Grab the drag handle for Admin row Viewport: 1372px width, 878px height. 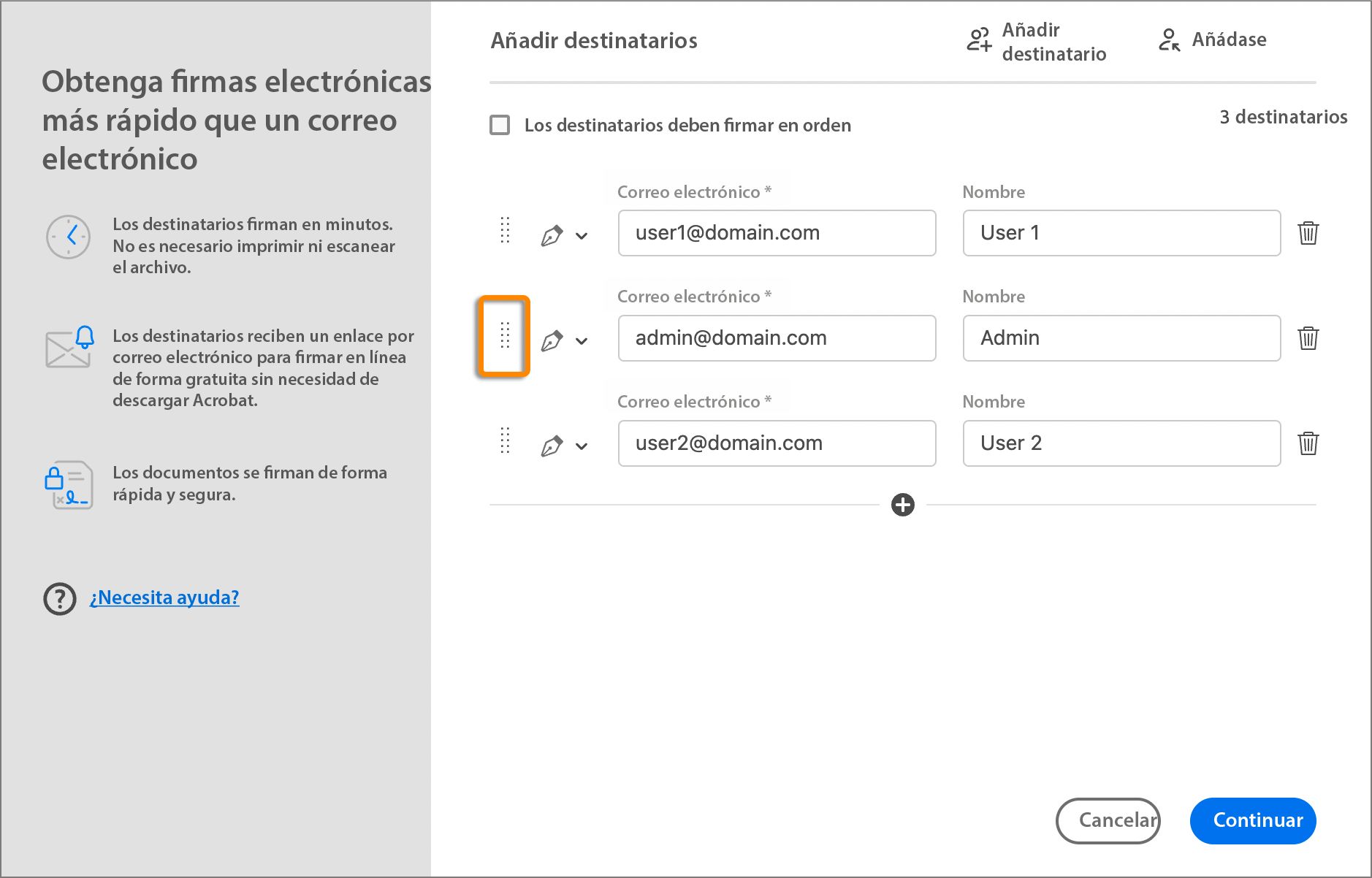(504, 335)
